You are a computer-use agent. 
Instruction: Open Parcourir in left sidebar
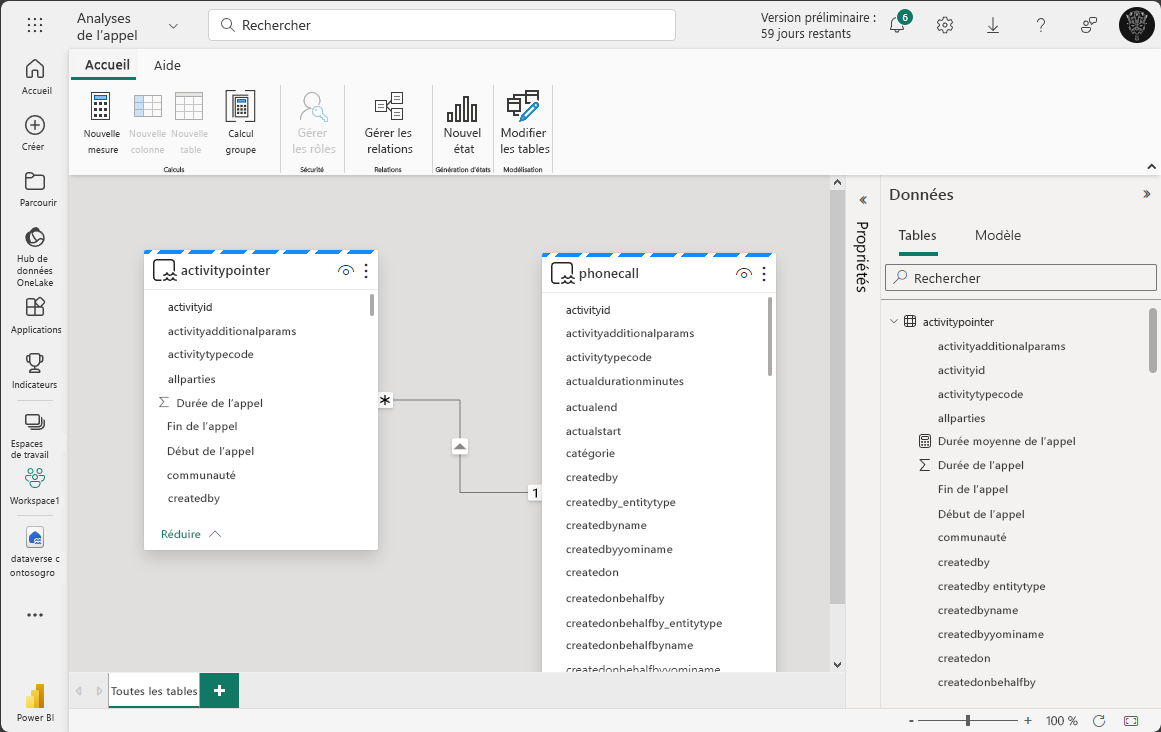click(x=35, y=189)
